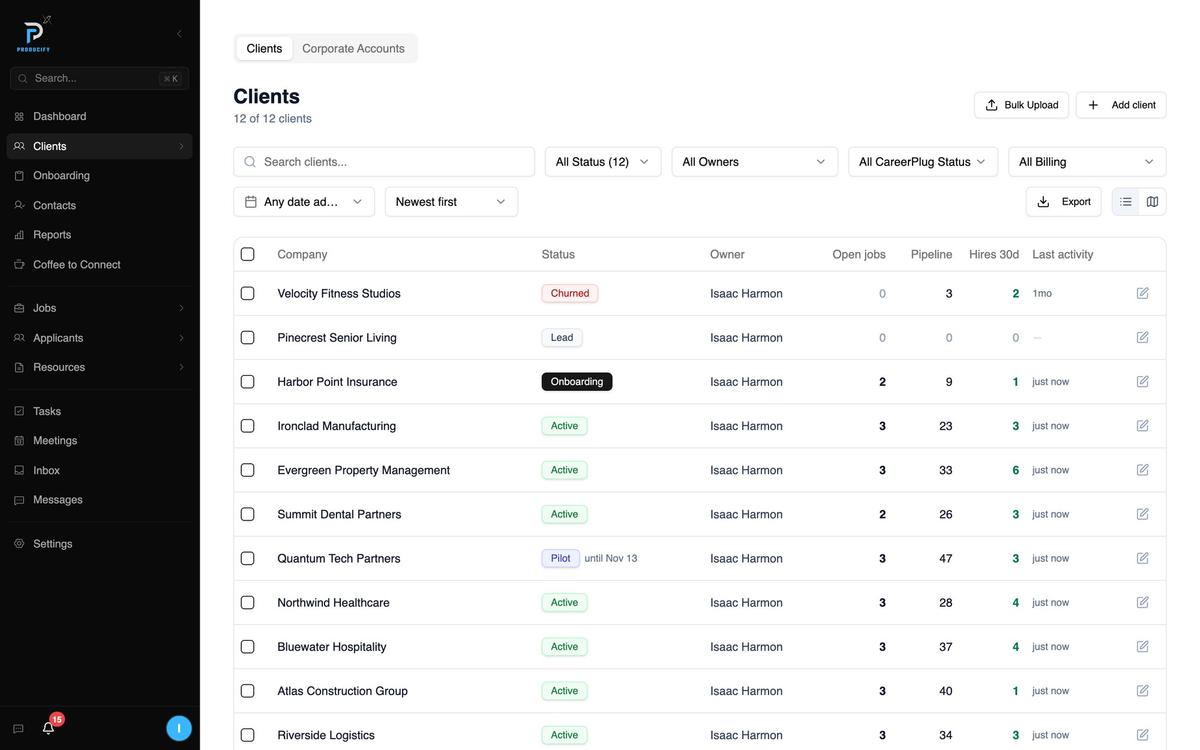Open the All Billing dropdown
This screenshot has height=750, width=1200.
coord(1087,162)
